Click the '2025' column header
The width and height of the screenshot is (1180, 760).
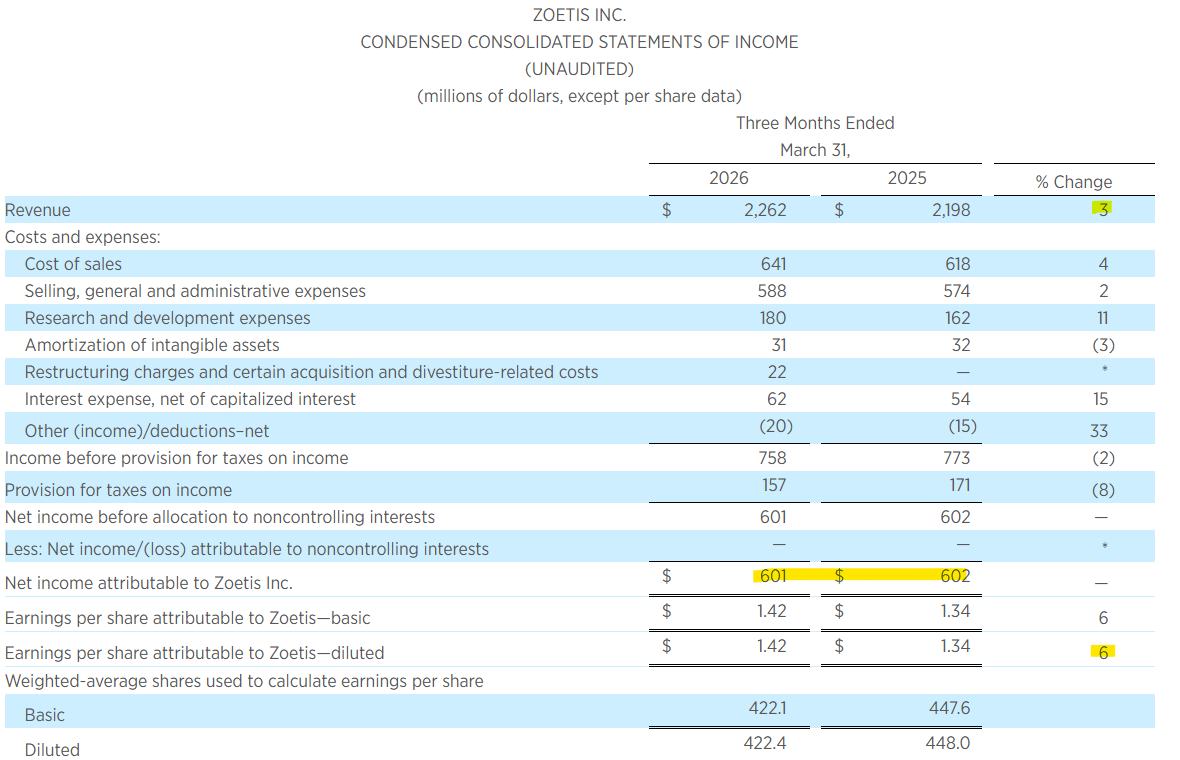click(x=907, y=178)
